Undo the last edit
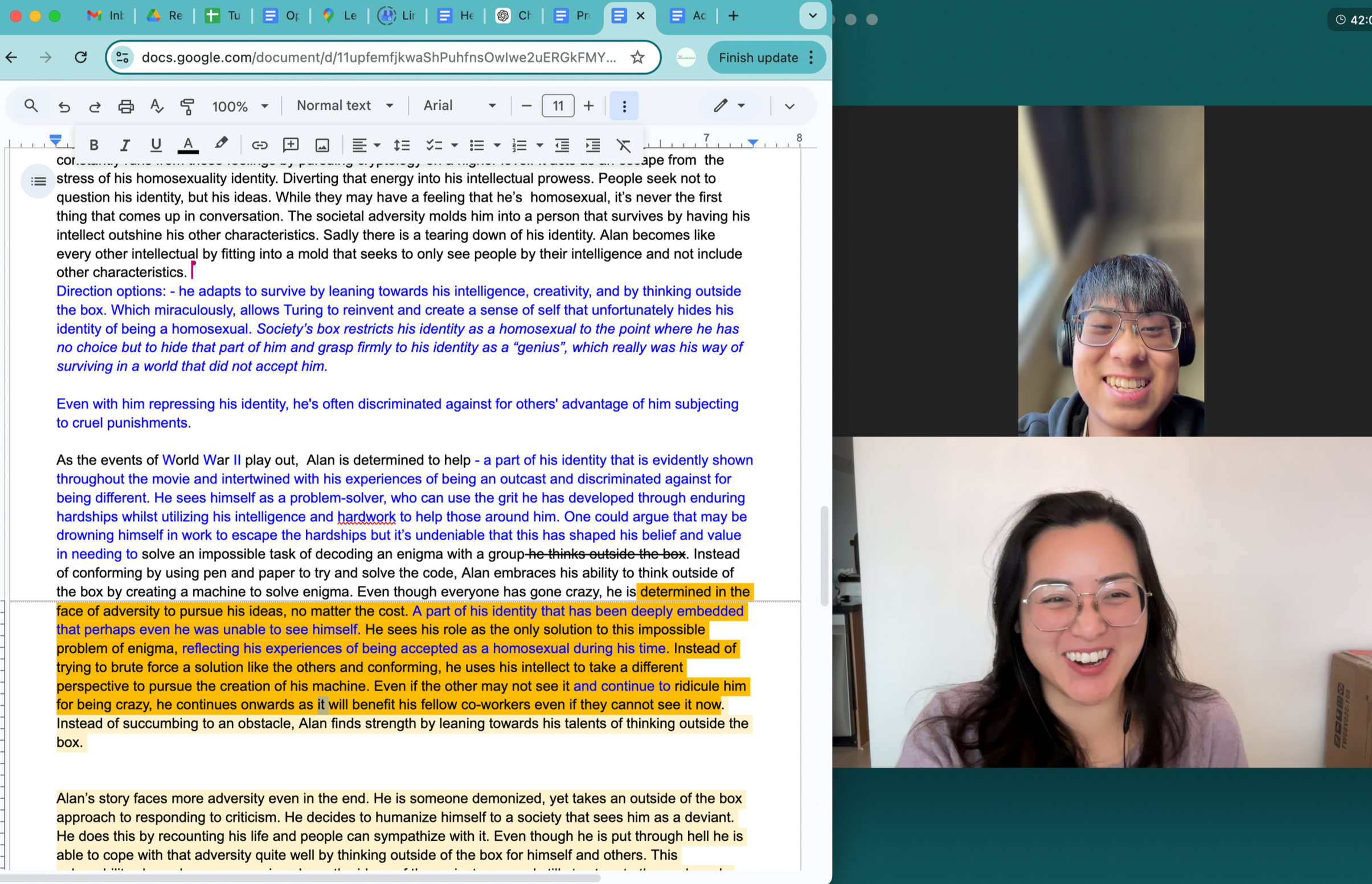Screen dimensions: 1372x884 tap(64, 106)
